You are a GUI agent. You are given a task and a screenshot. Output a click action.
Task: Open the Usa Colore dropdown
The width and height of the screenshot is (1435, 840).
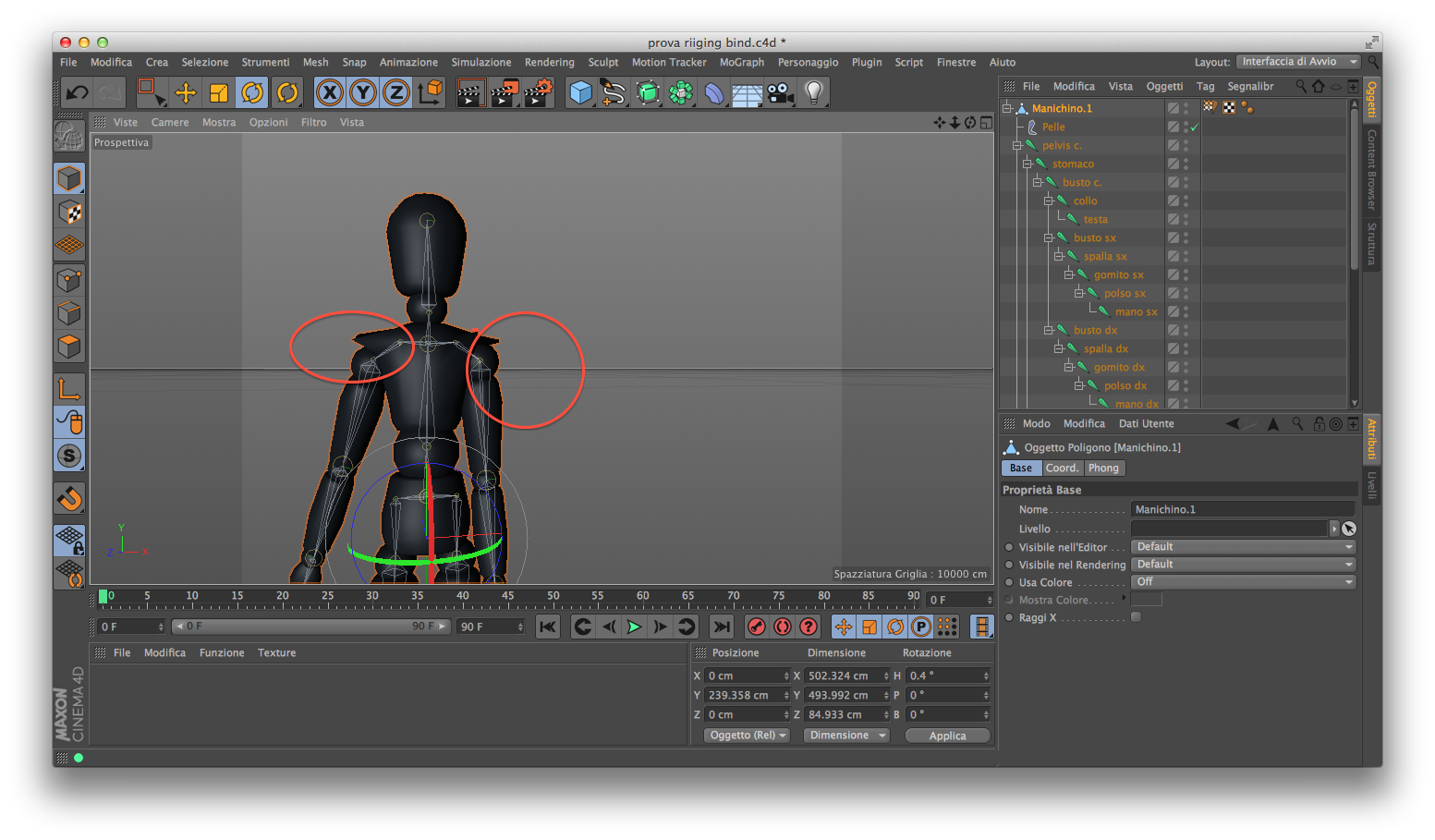click(x=1244, y=582)
